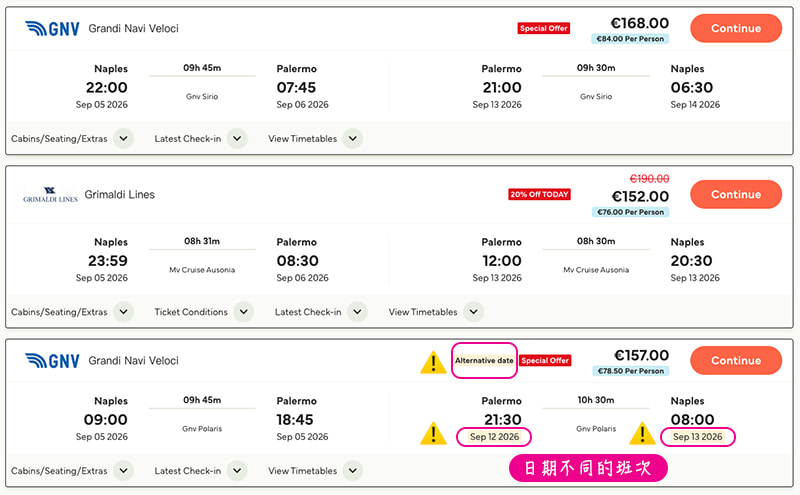Screen dimensions: 800x495
Task: Click the GNV logo in third result
Action: [x=49, y=360]
